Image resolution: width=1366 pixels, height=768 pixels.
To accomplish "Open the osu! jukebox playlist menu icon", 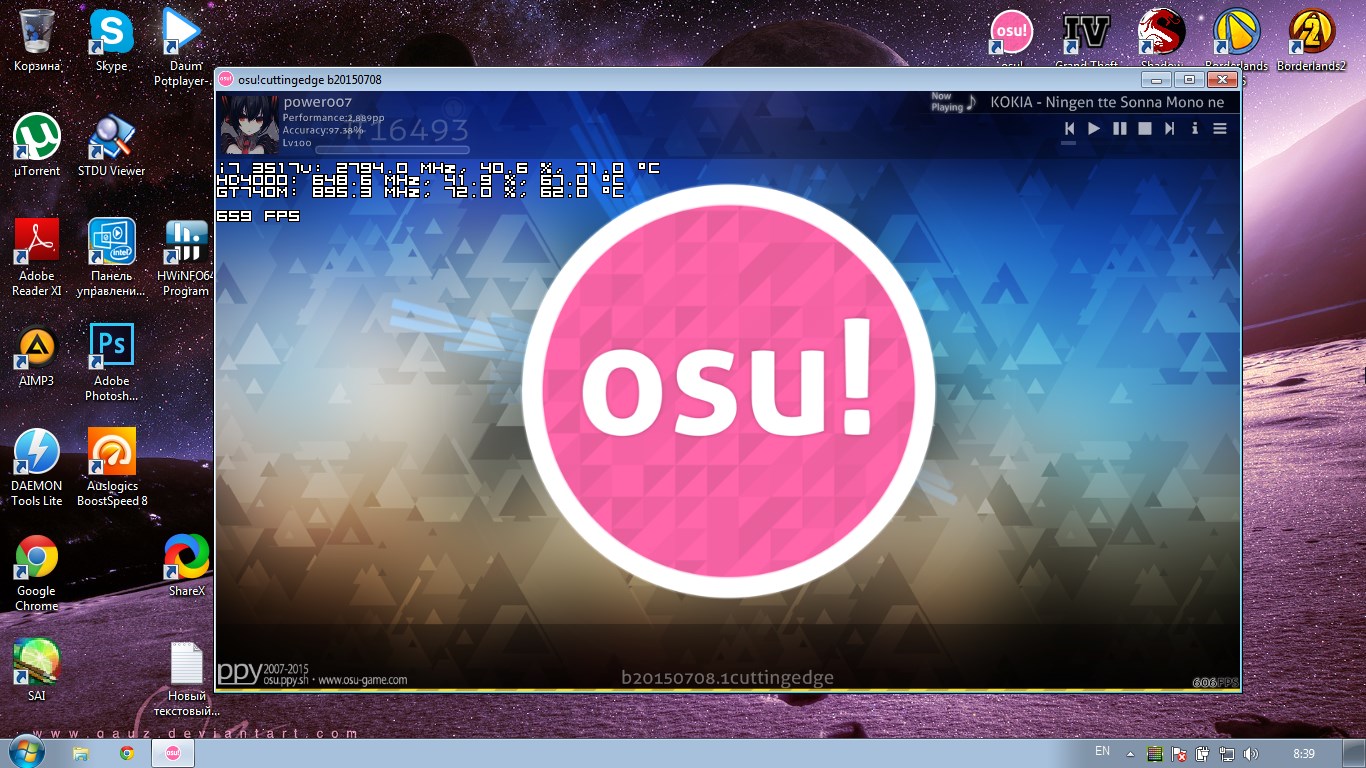I will [1220, 129].
